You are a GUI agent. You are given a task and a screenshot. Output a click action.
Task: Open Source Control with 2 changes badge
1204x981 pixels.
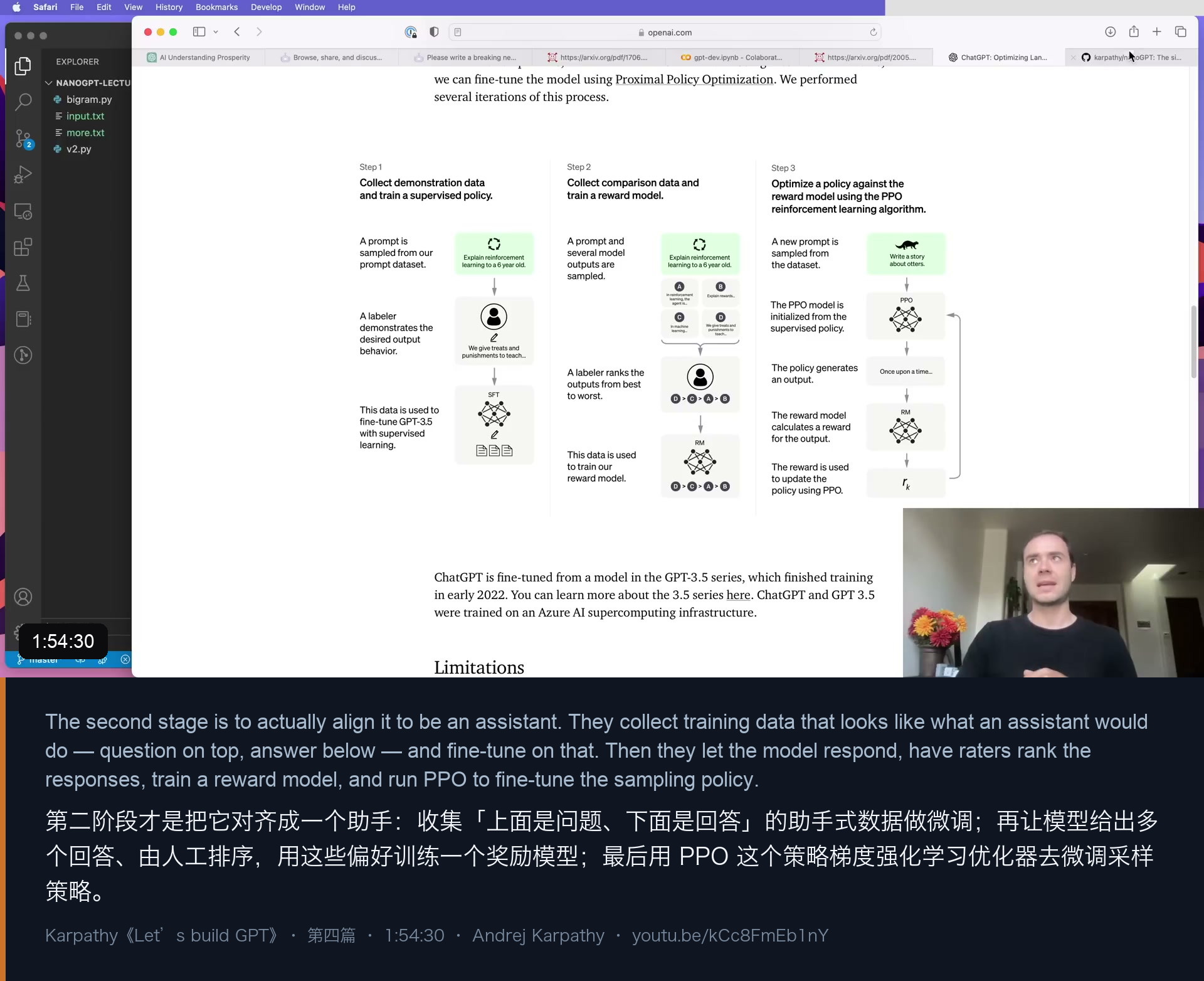24,139
